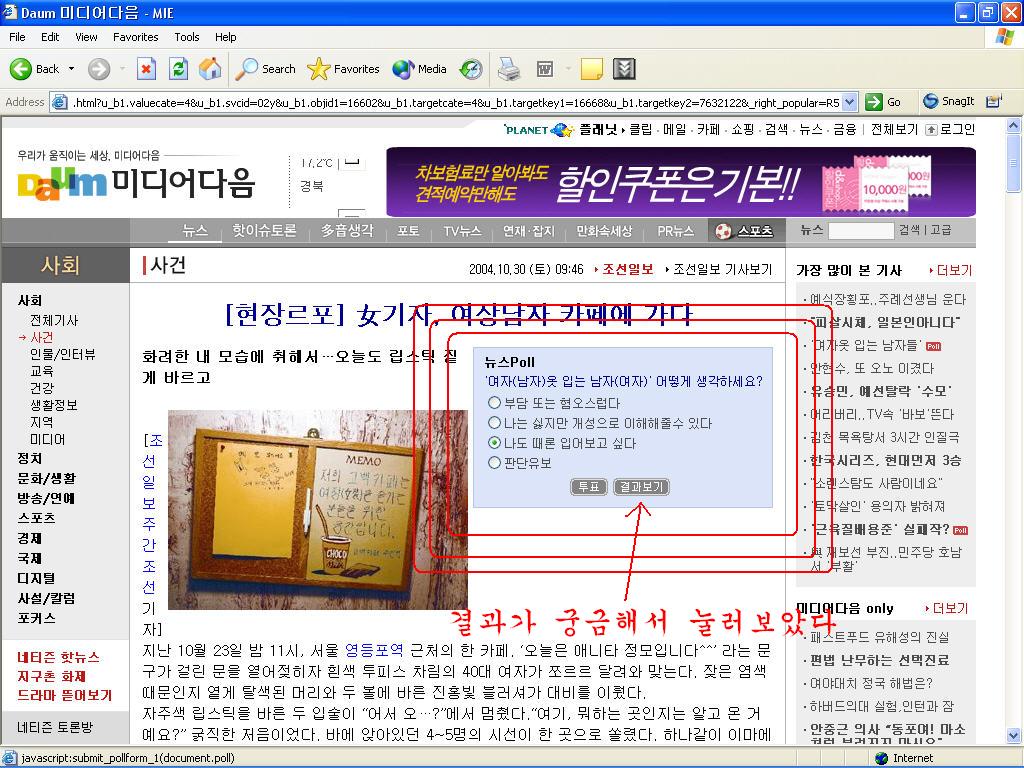1024x768 pixels.
Task: Select '나는 싫지만 개성으로 이해해줄수 있다' option
Action: (494, 423)
